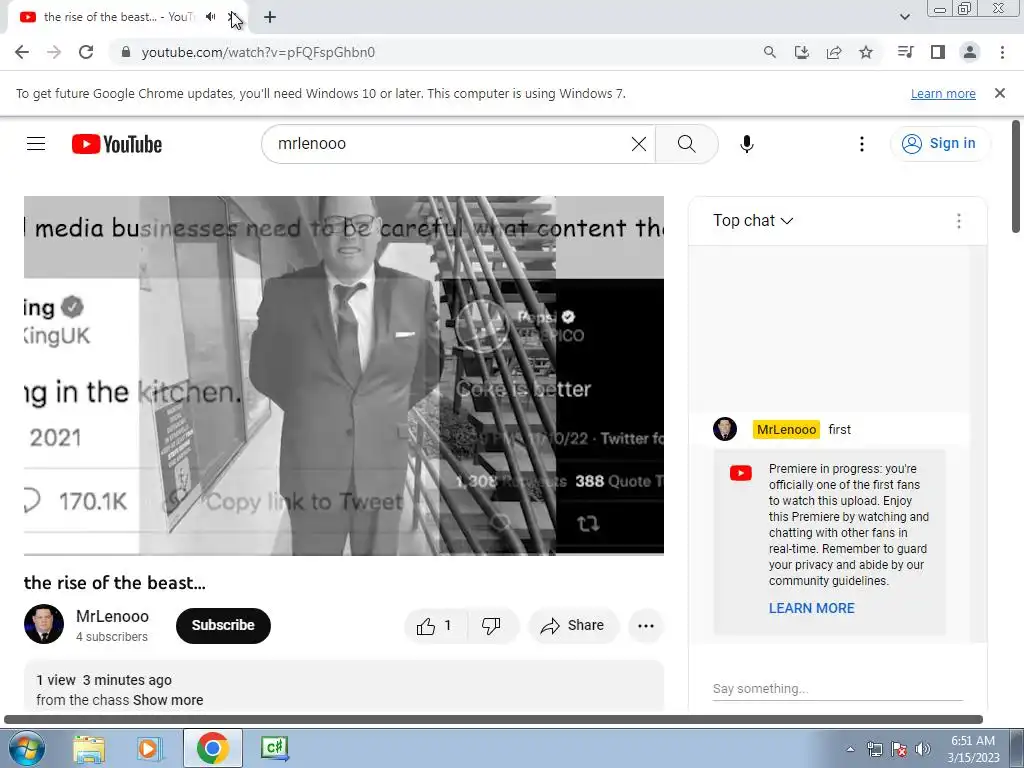1024x768 pixels.
Task: Follow LEARN MORE in the premiere notice
Action: (x=812, y=608)
